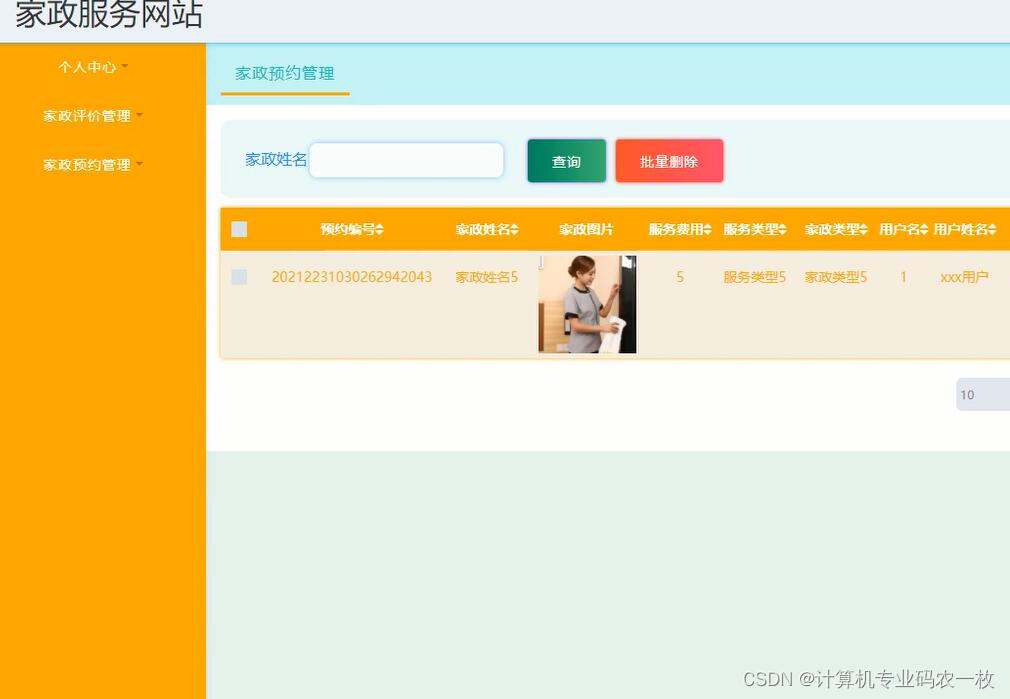Image resolution: width=1010 pixels, height=699 pixels.
Task: Sort the table by 家政类型 column
Action: (x=836, y=229)
